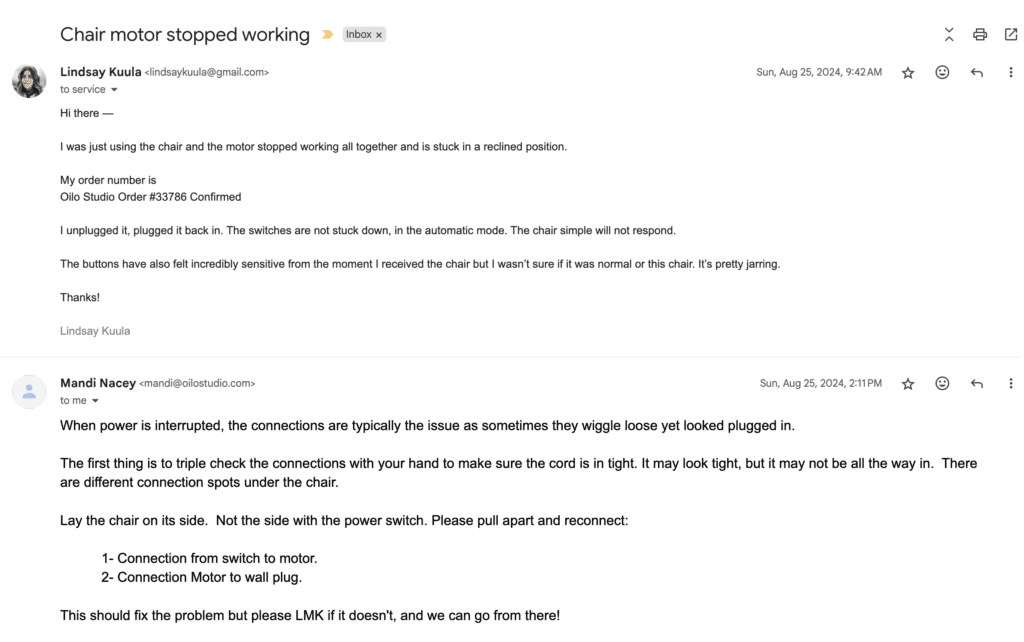Reply to Lindsay Kuula's email

coord(976,72)
